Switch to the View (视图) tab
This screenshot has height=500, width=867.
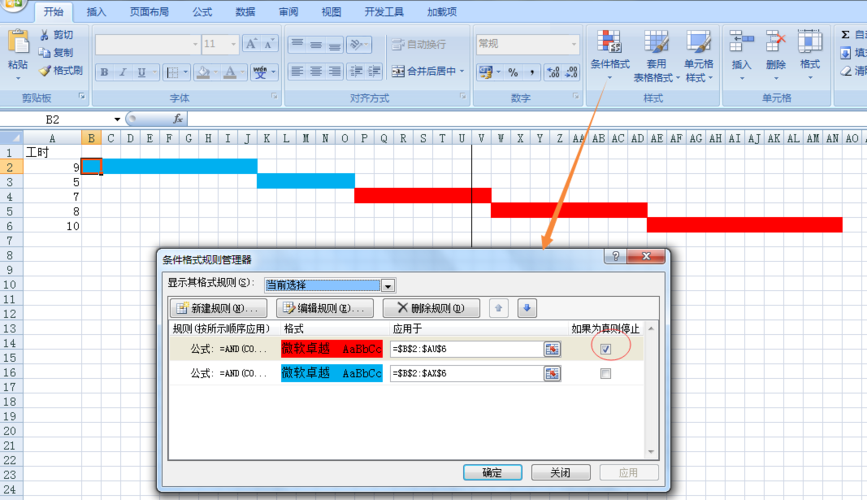[x=331, y=12]
